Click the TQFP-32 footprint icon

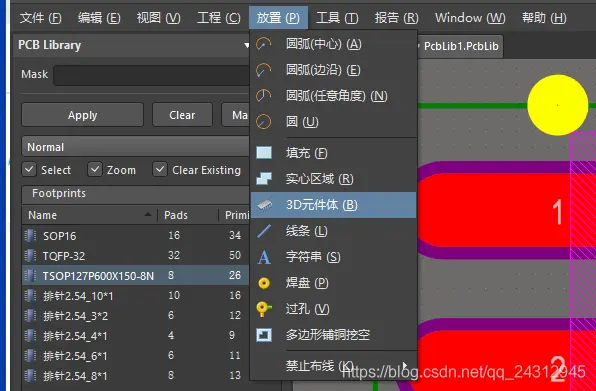(x=30, y=255)
